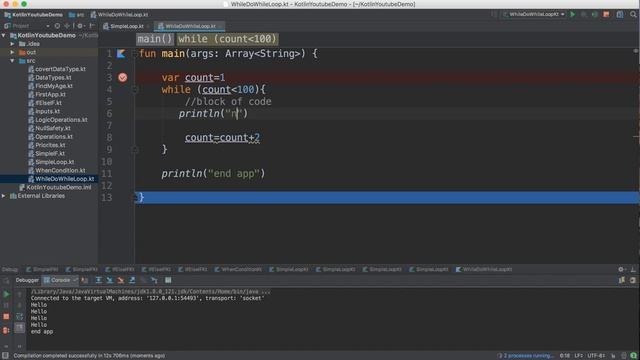The image size is (640, 360).
Task: Collapse the KotlinYoutubeDemo project root
Action: [4, 36]
